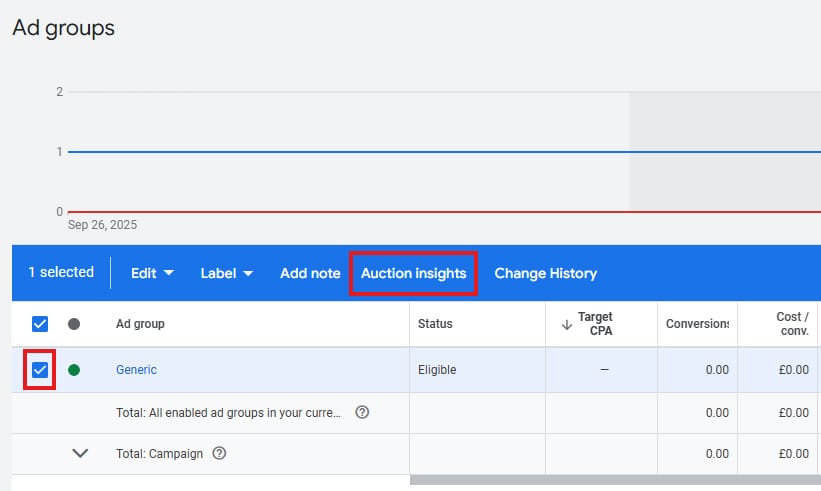Open the Edit dropdown menu
This screenshot has width=821, height=491.
(x=152, y=273)
